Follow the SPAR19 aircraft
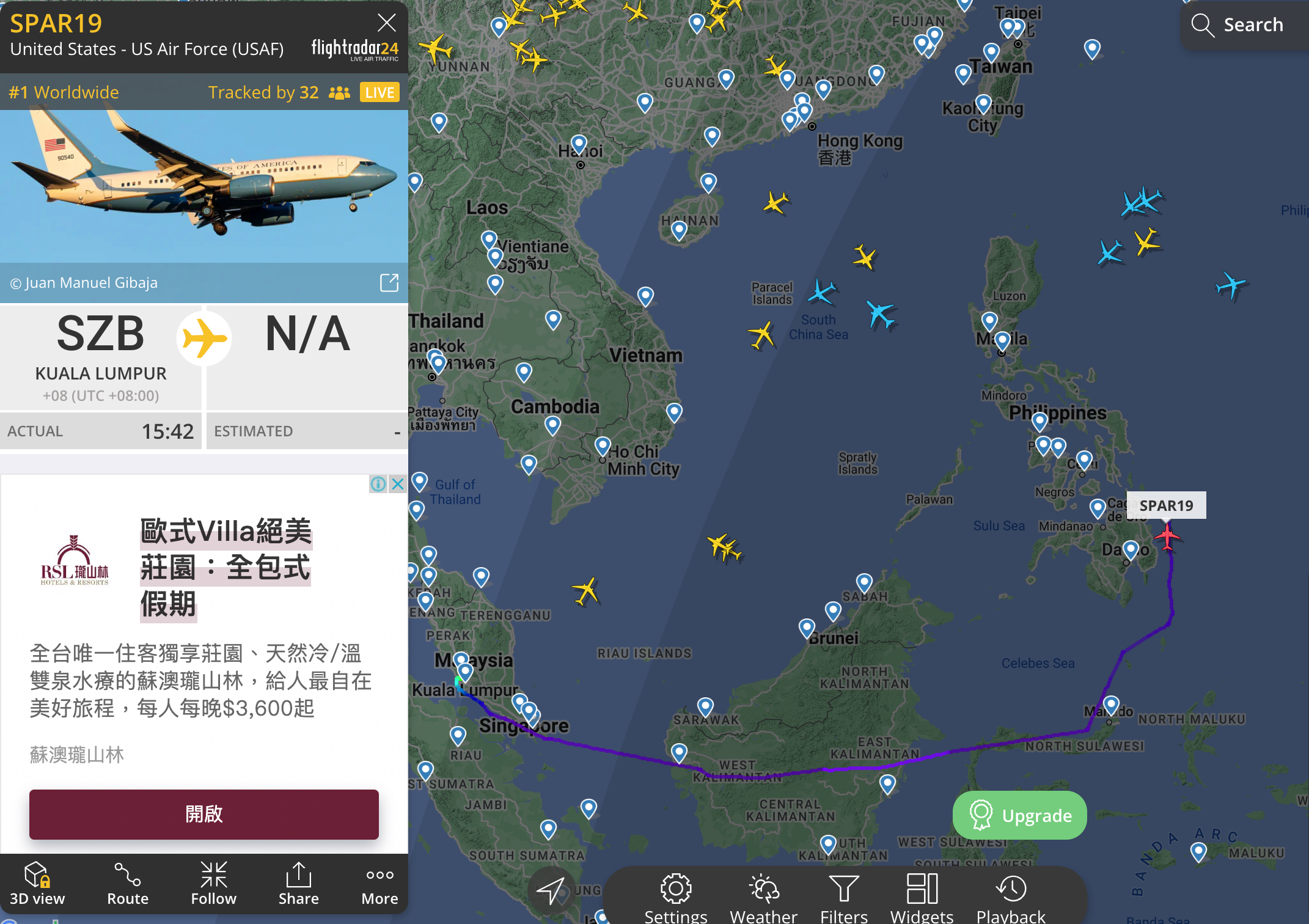 [213, 884]
